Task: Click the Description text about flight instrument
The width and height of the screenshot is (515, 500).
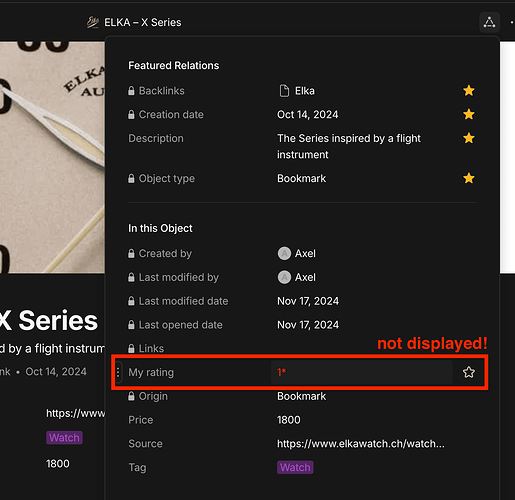Action: click(x=349, y=146)
